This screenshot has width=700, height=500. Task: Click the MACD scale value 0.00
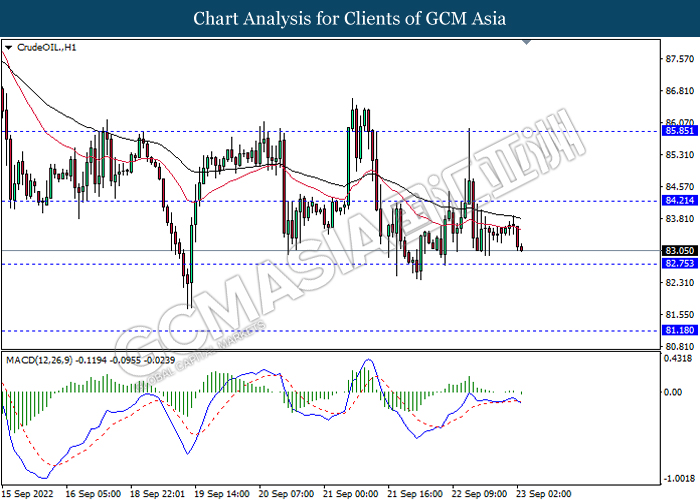coord(673,392)
